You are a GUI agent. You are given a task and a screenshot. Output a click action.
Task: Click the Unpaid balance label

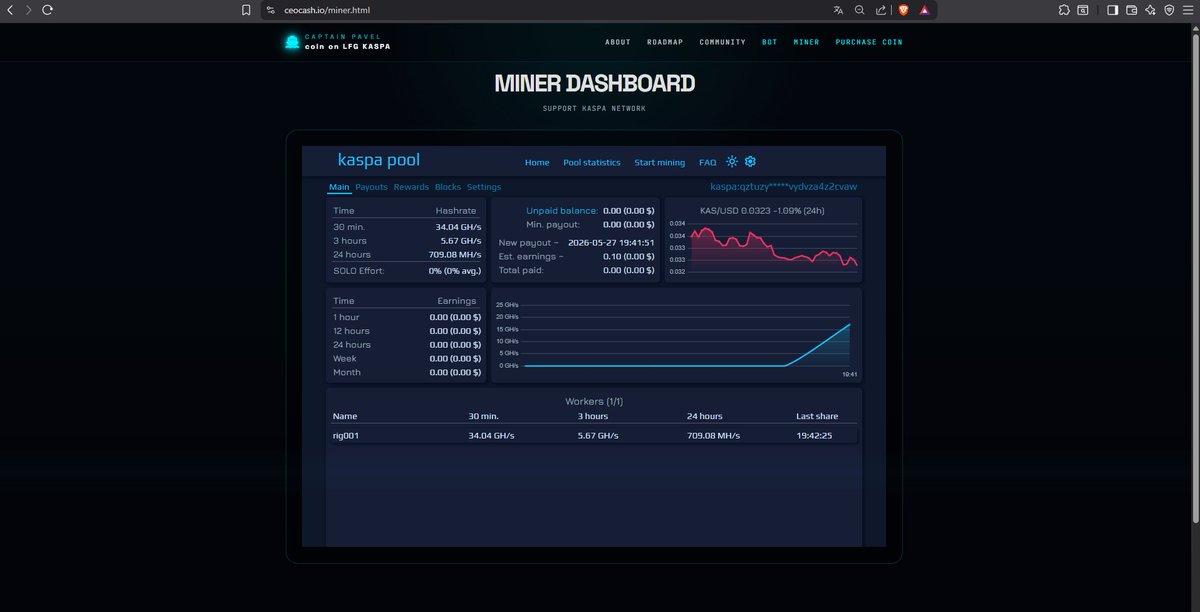tap(562, 211)
